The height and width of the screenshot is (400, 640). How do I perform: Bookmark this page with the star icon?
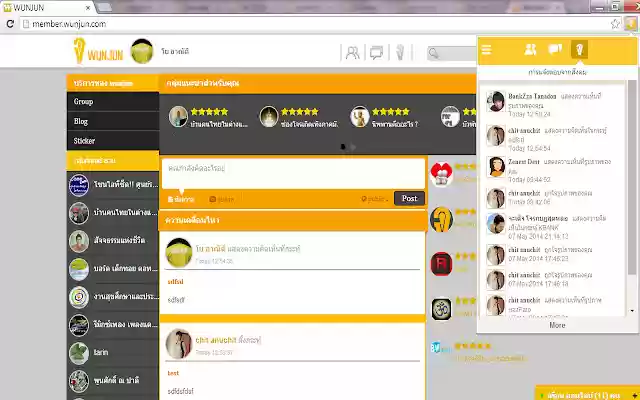[x=615, y=24]
